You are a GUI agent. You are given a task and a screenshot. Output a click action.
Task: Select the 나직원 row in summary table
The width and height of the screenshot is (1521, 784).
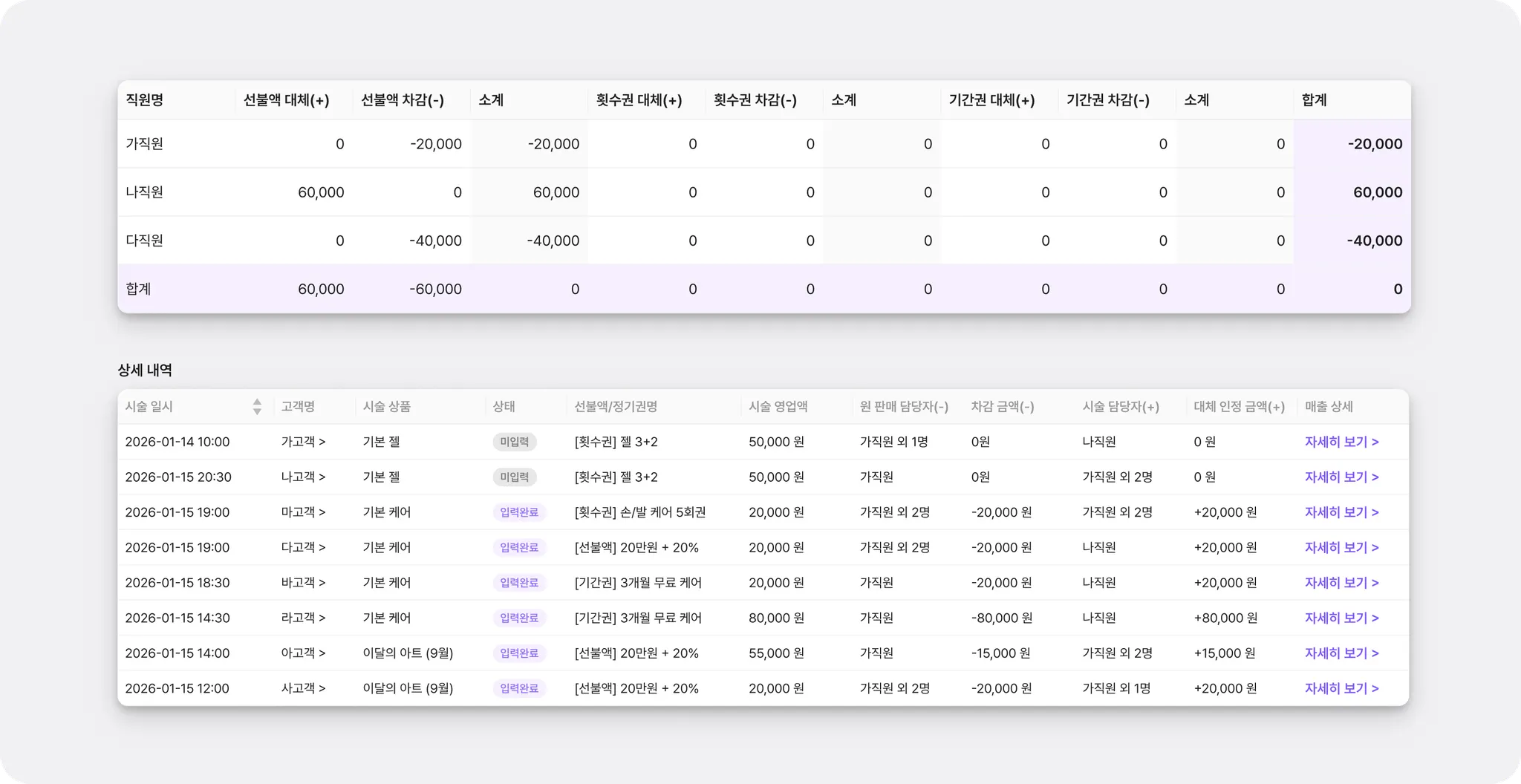(764, 192)
